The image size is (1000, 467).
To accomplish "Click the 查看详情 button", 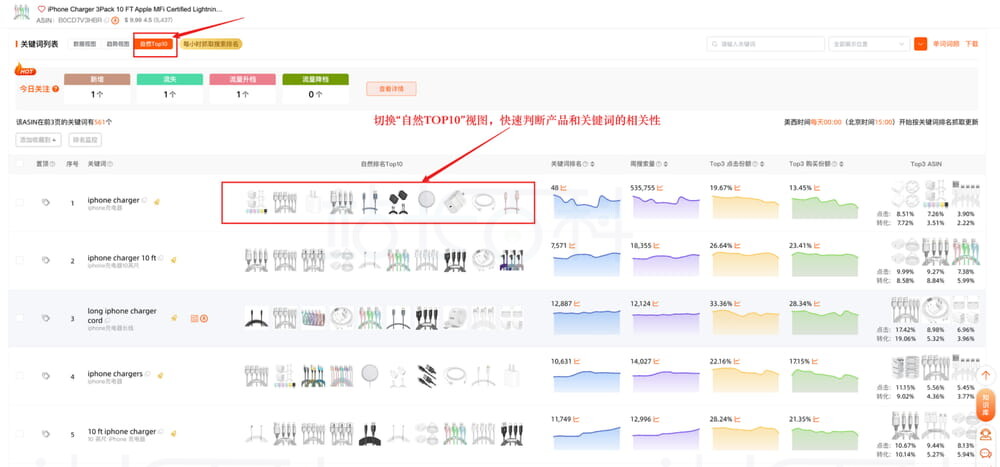I will pyautogui.click(x=391, y=89).
